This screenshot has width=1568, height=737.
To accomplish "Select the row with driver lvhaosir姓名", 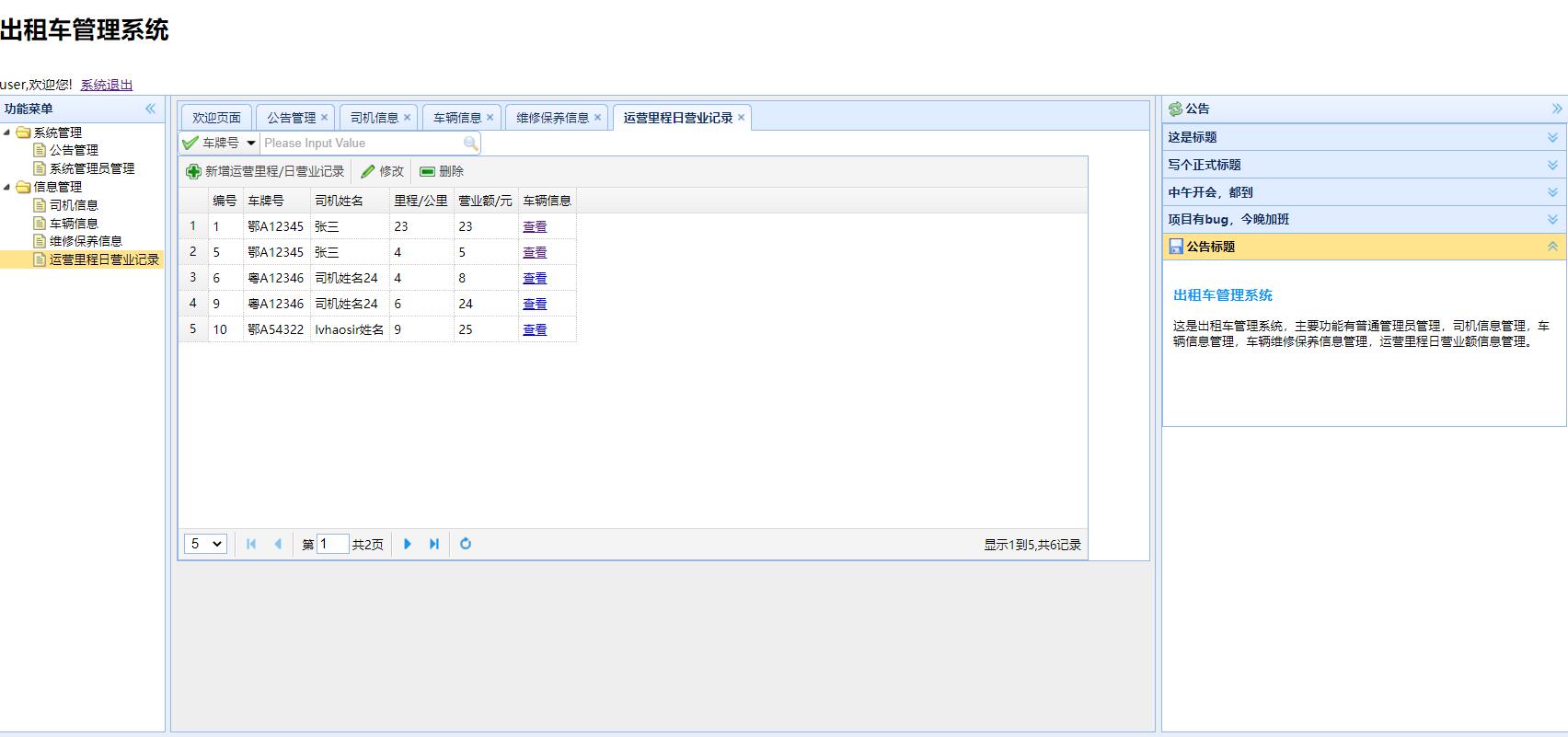I will (x=377, y=329).
